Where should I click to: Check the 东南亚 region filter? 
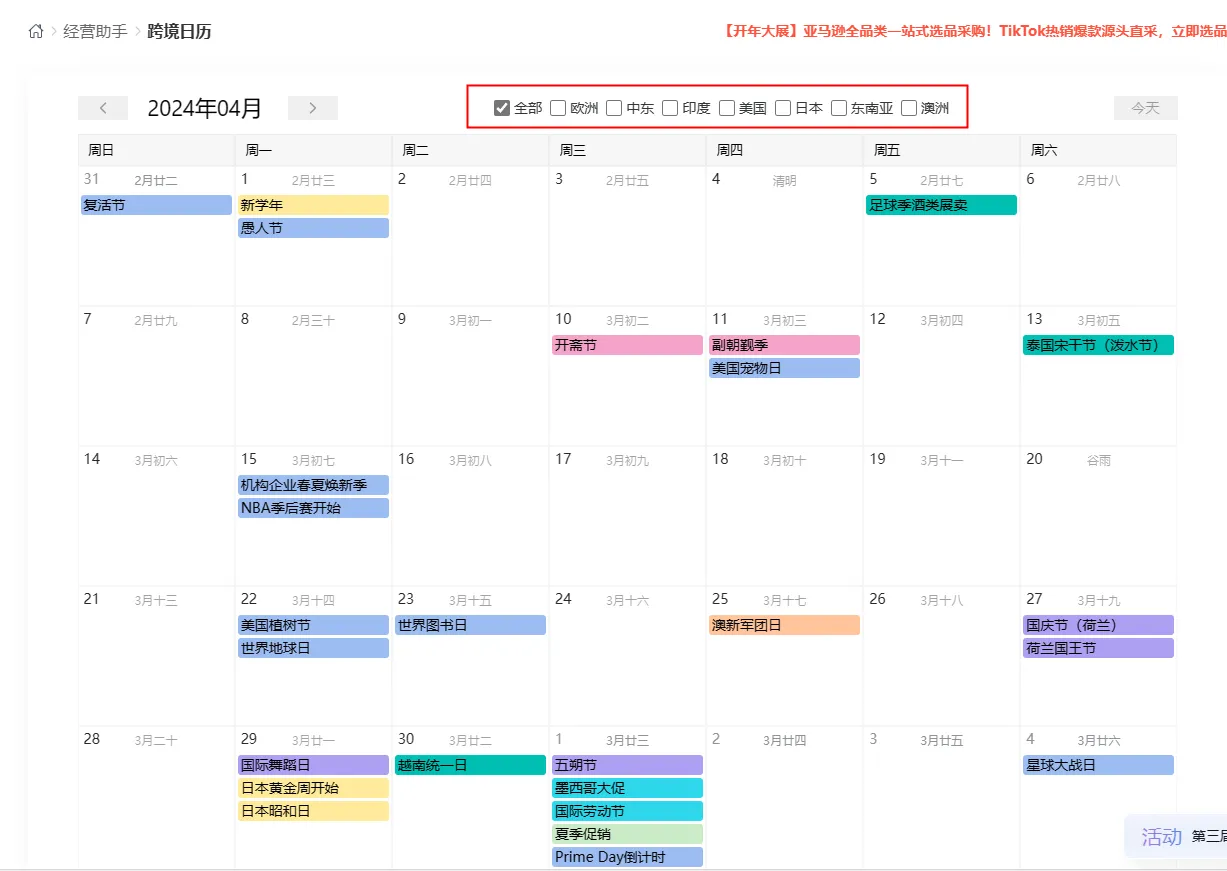[839, 108]
